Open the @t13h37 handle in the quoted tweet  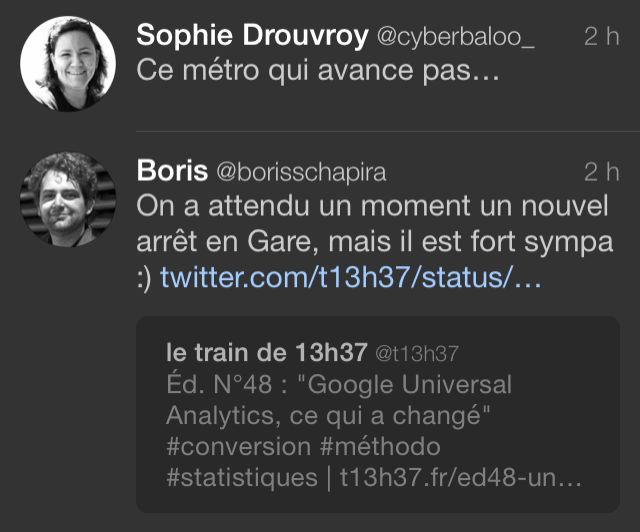coord(417,354)
